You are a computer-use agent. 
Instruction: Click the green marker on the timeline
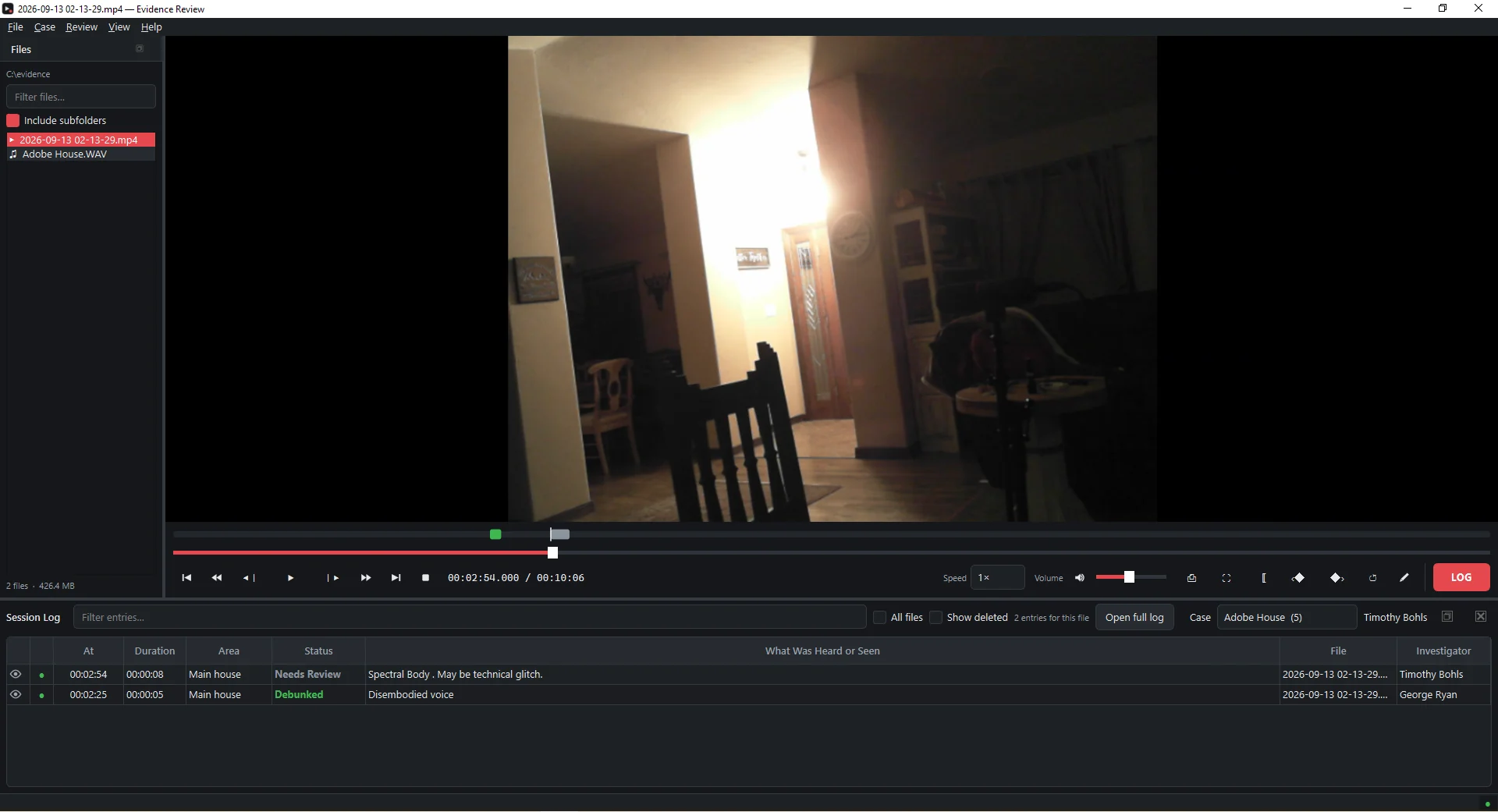(x=495, y=534)
